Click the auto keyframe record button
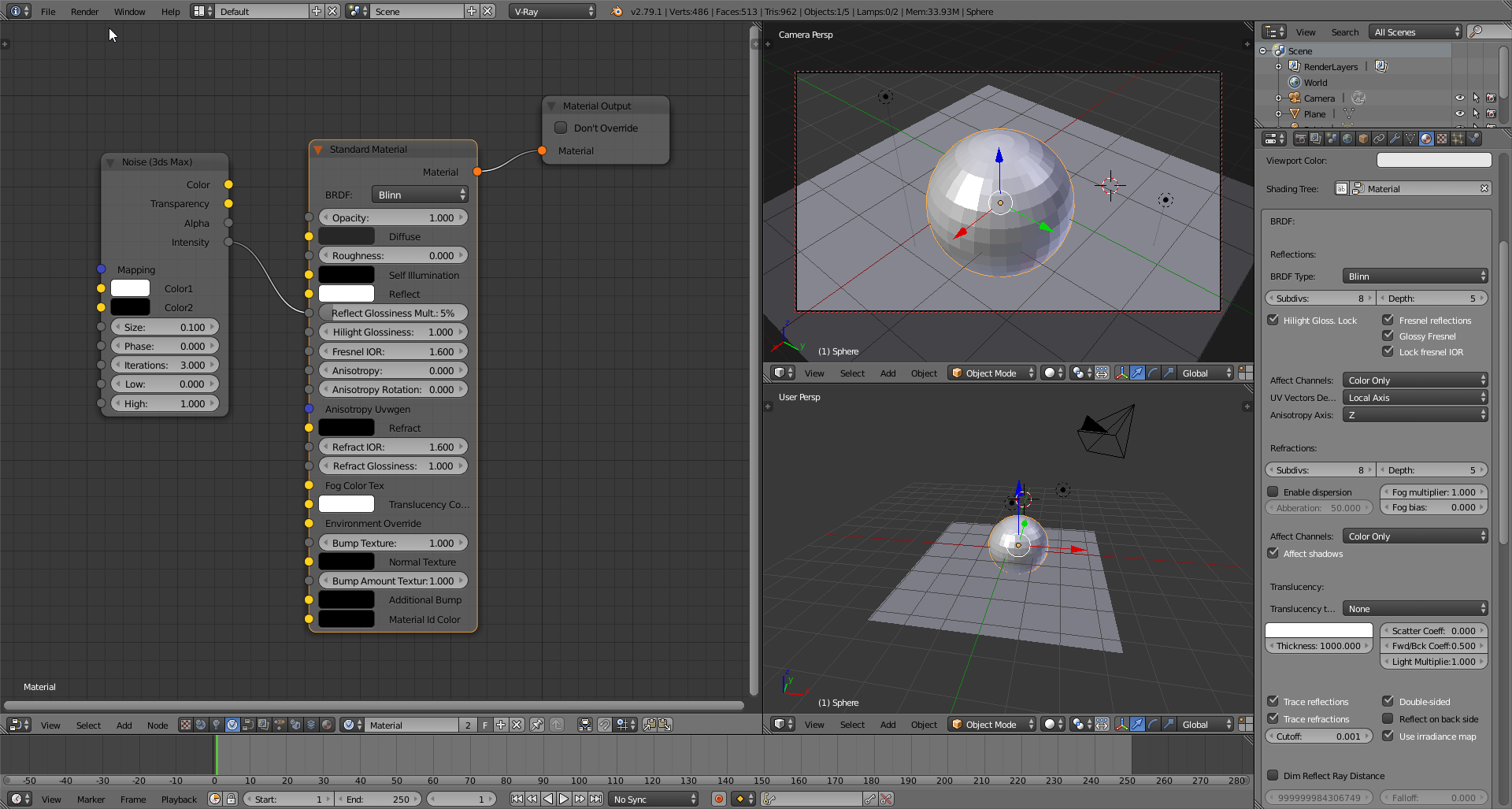Screen dimensions: 1512x809 coord(718,799)
